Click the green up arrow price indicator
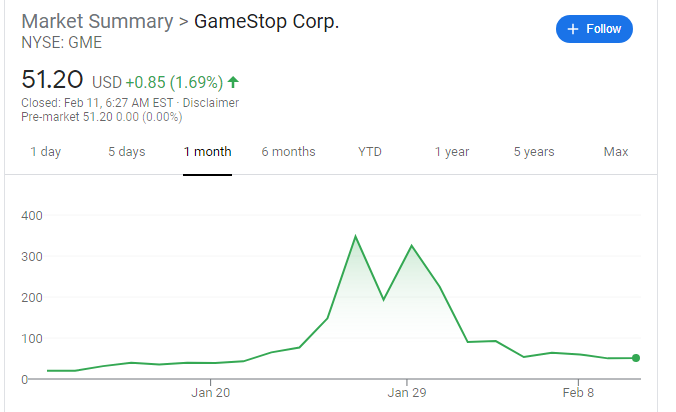The width and height of the screenshot is (676, 412). pyautogui.click(x=233, y=82)
